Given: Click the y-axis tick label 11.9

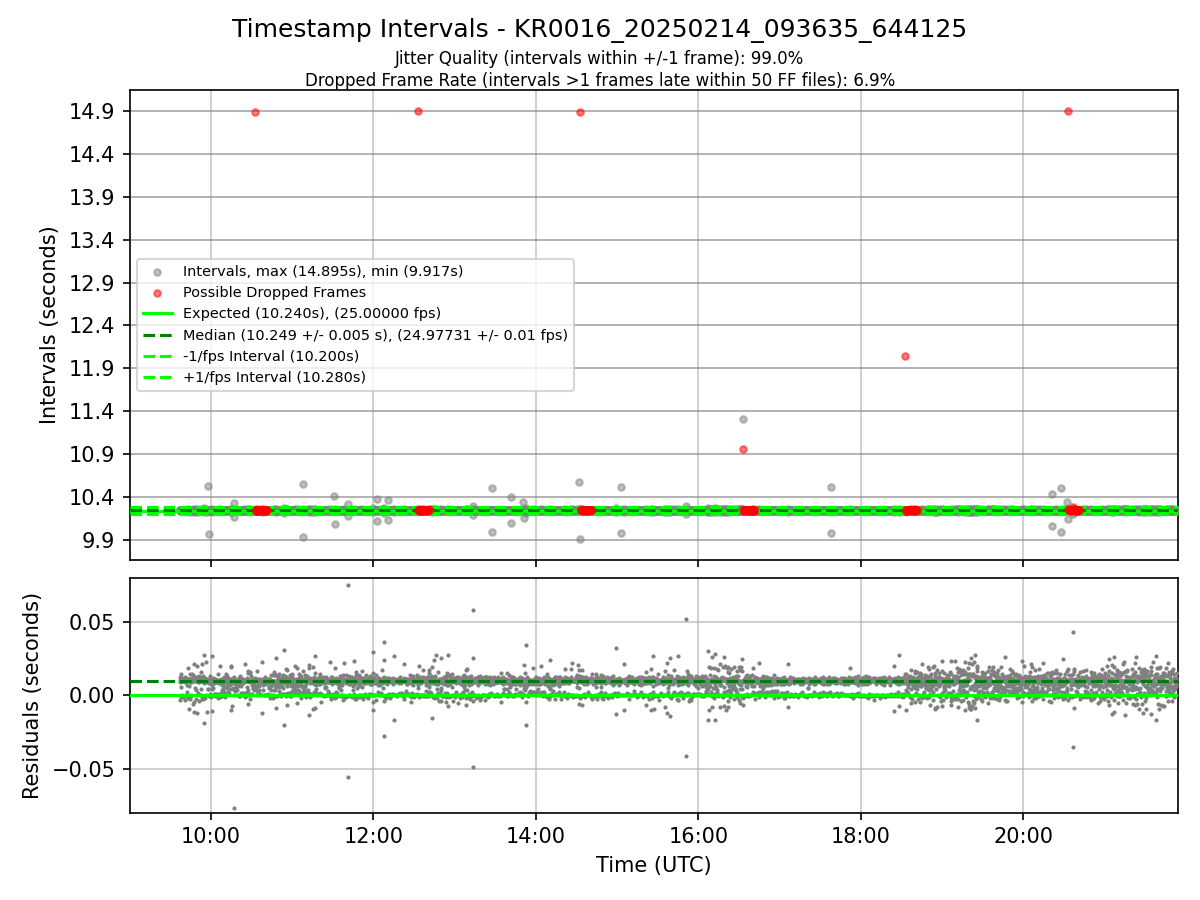Looking at the screenshot, I should (x=93, y=368).
